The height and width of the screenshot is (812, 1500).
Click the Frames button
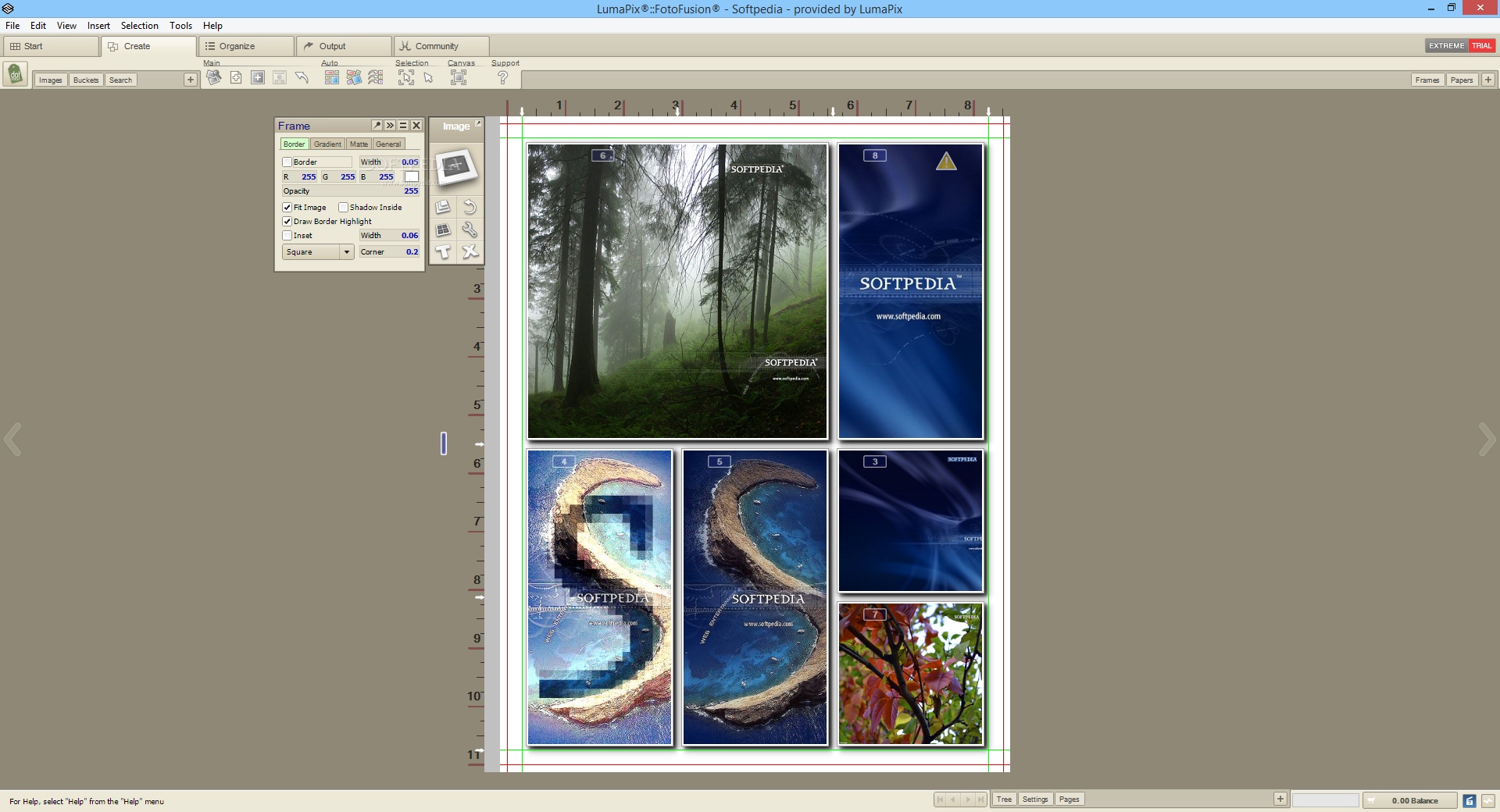click(1427, 80)
